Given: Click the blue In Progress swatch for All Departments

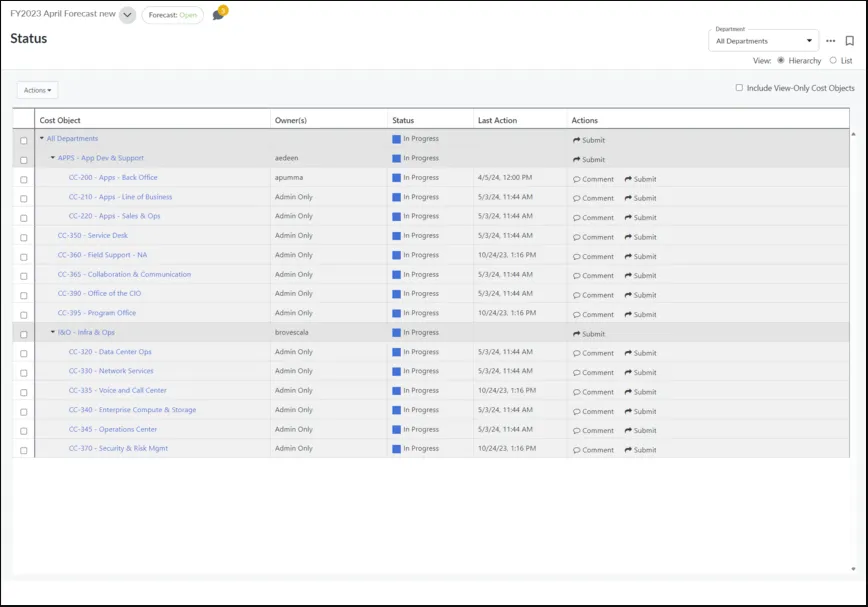Looking at the screenshot, I should tap(396, 139).
